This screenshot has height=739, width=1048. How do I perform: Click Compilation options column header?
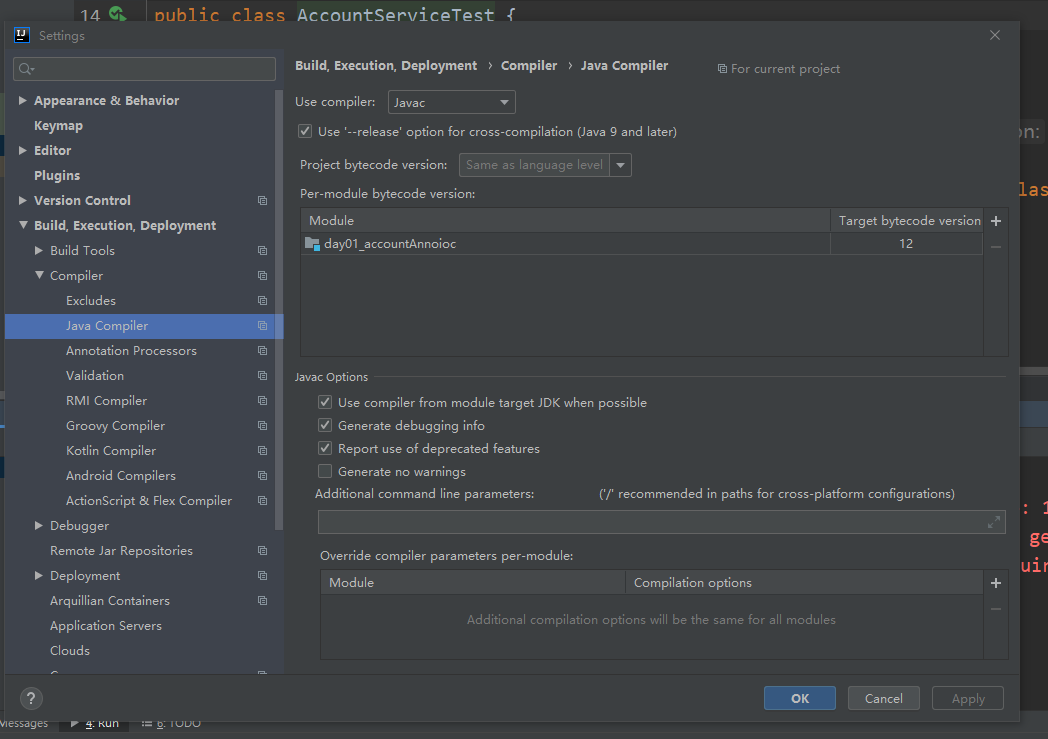pyautogui.click(x=804, y=583)
